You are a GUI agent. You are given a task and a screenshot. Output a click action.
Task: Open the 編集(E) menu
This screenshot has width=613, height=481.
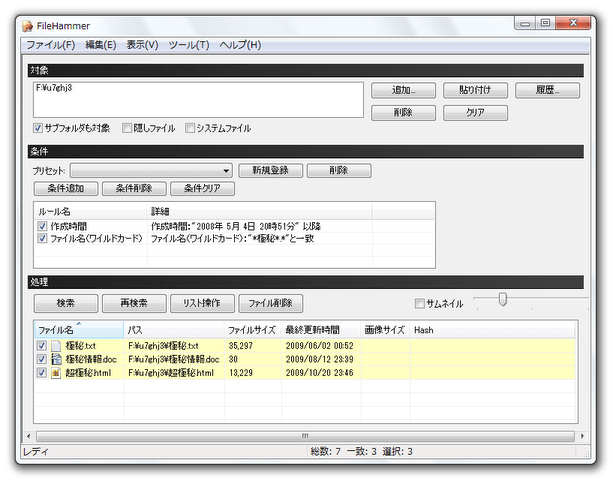click(x=100, y=45)
